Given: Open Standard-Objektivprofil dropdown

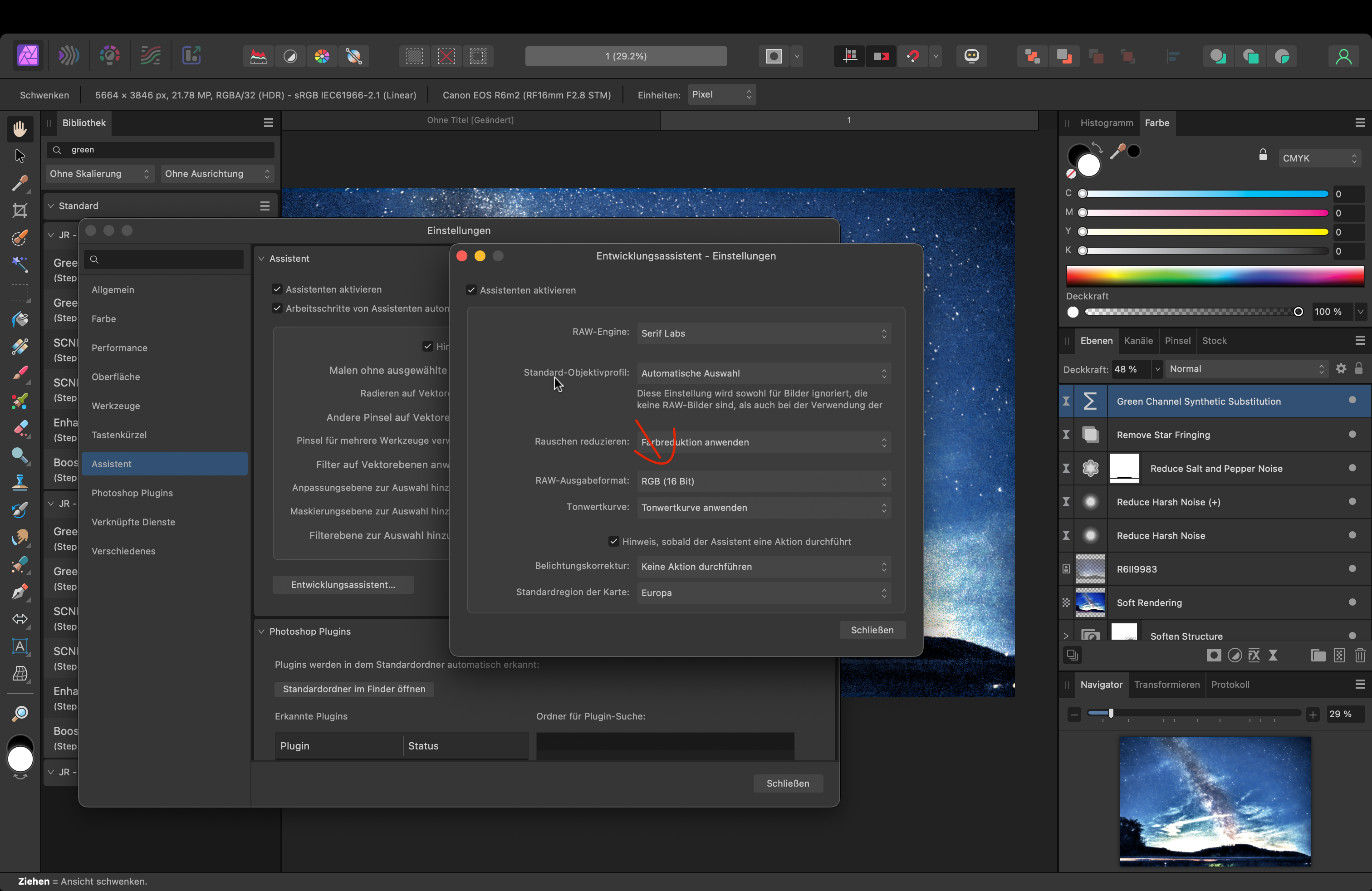Looking at the screenshot, I should 764,373.
